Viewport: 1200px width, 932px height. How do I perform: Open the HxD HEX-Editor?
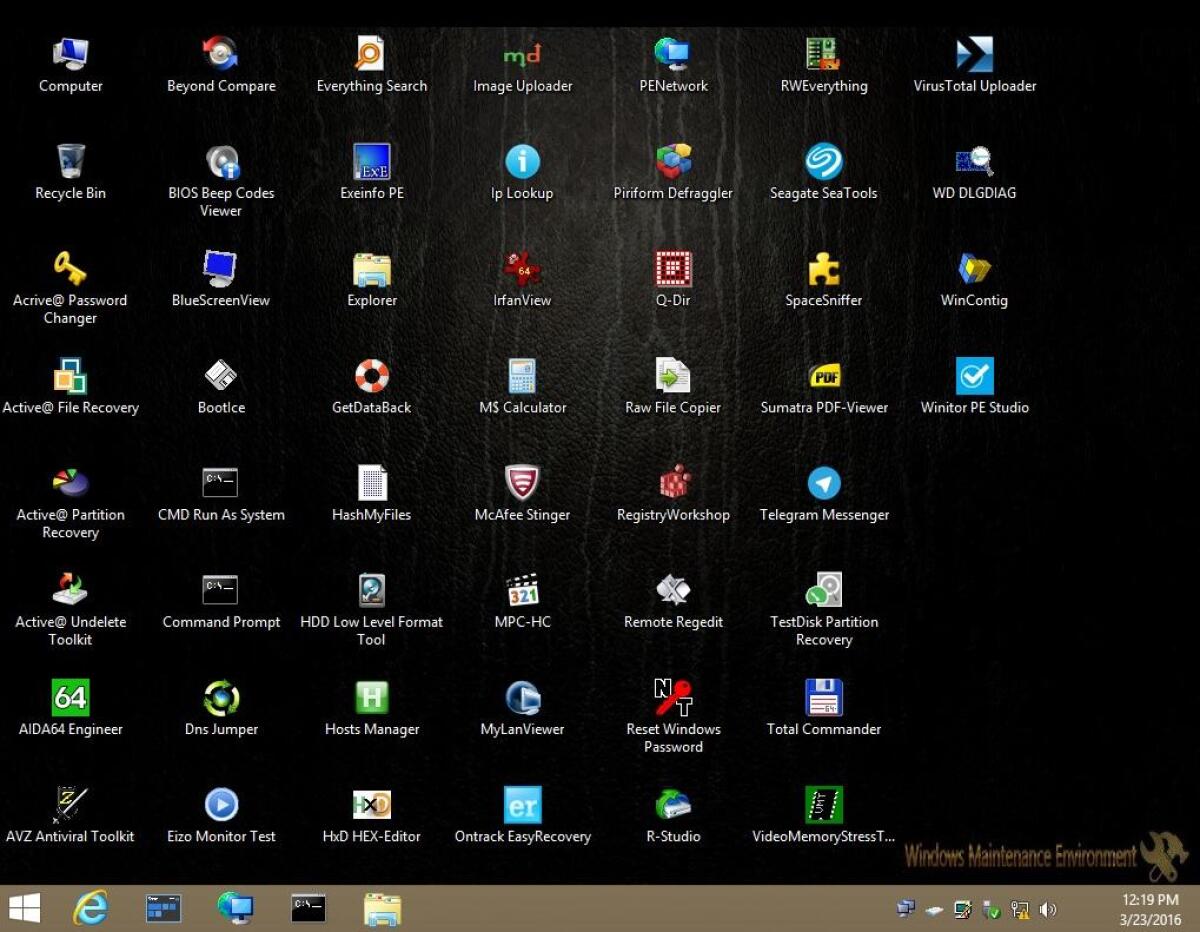point(371,803)
